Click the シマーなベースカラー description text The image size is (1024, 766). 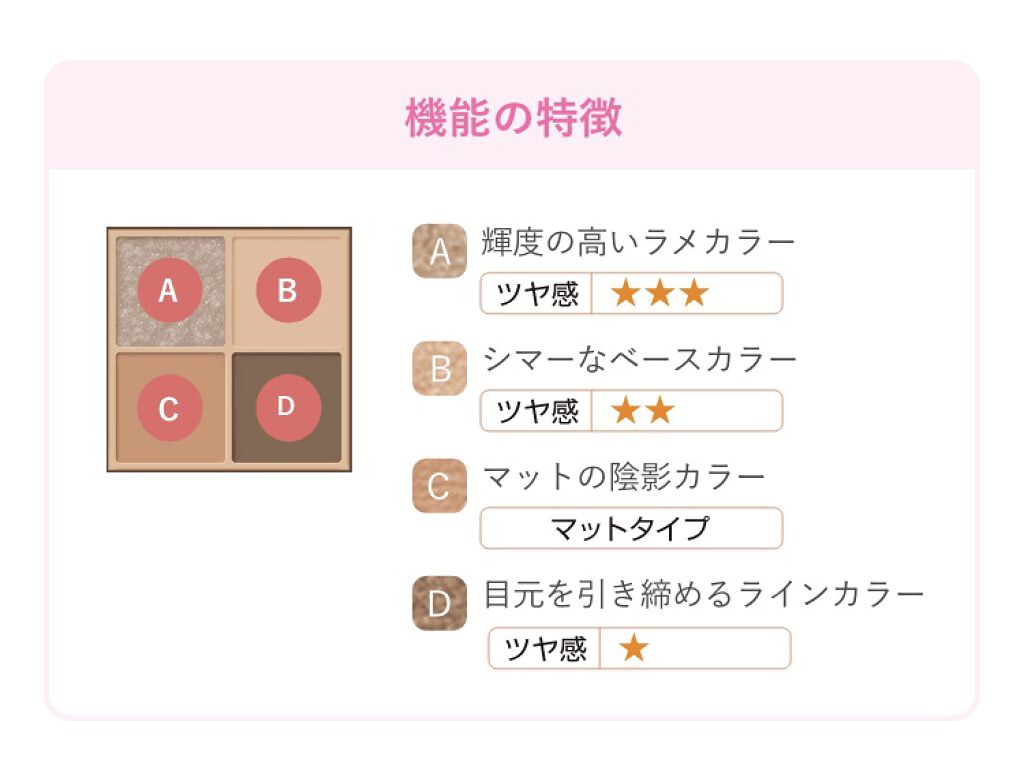tap(640, 360)
